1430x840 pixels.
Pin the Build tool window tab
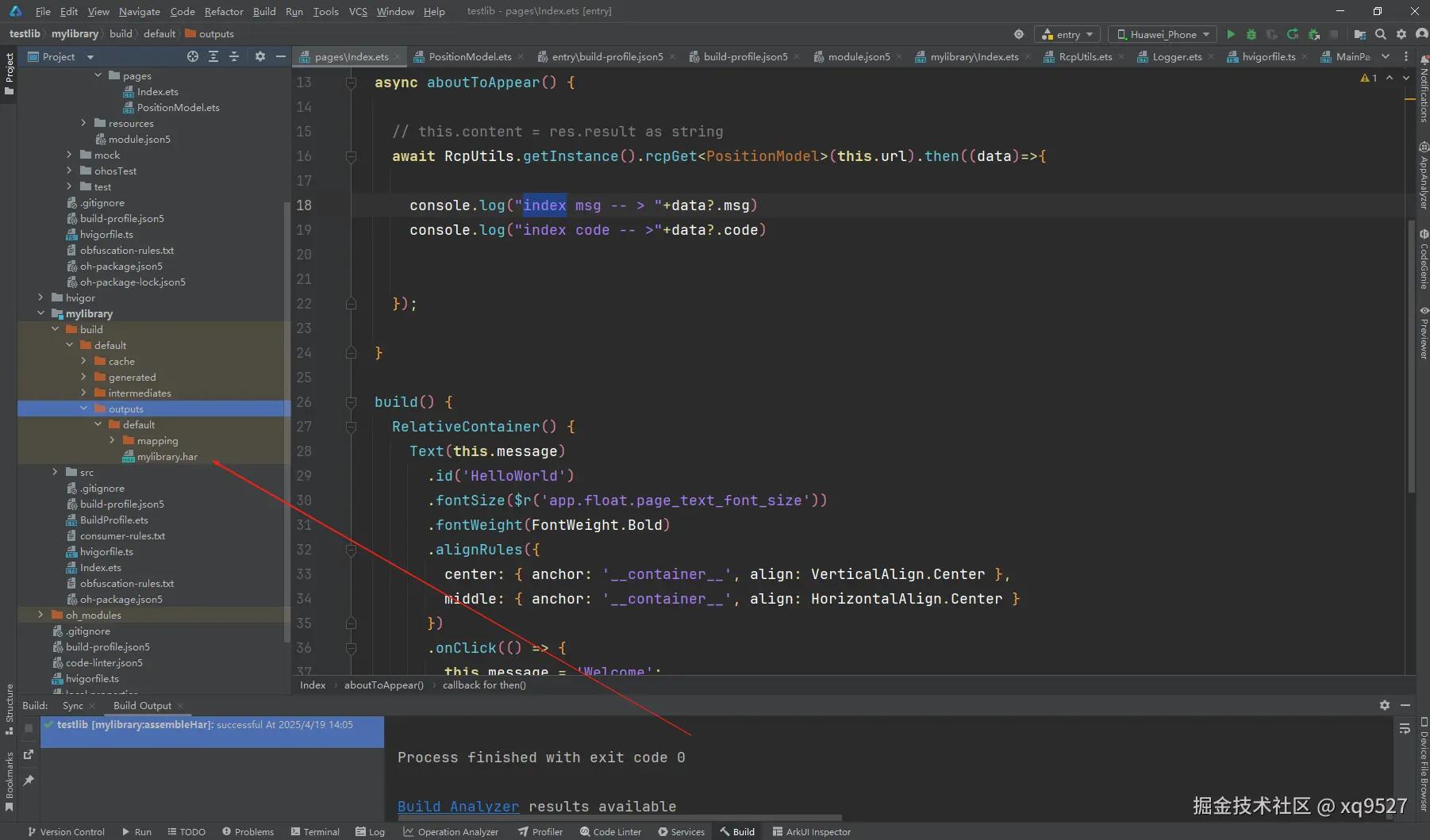pyautogui.click(x=29, y=781)
